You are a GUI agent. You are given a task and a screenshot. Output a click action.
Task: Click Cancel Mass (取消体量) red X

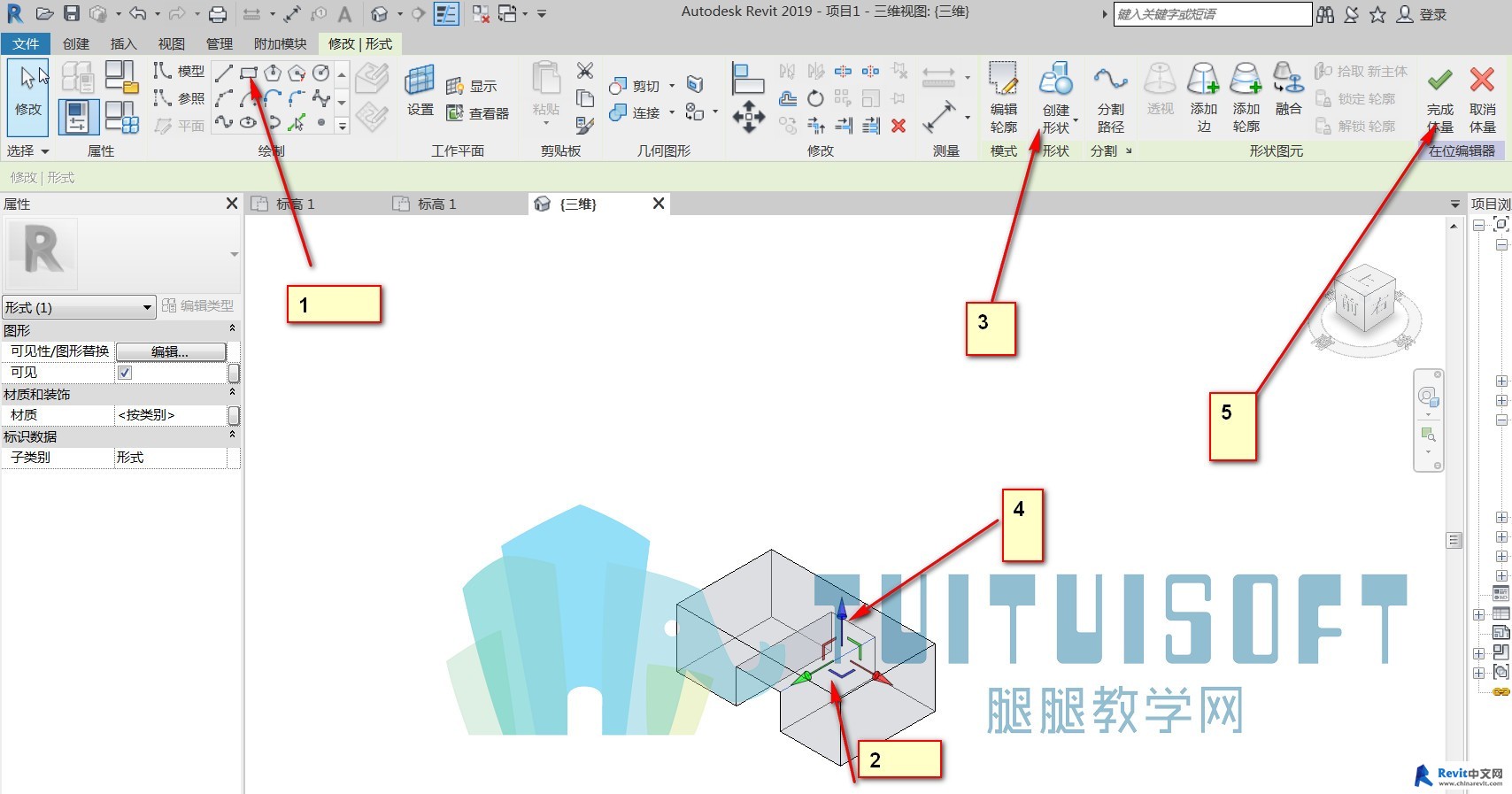click(1483, 99)
